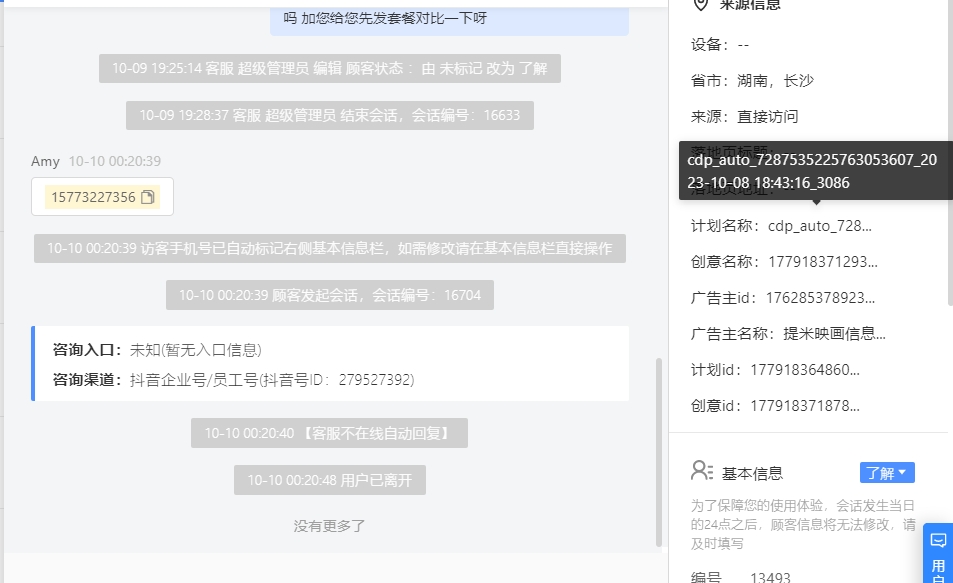Image resolution: width=953 pixels, height=583 pixels.
Task: Click the 广告主名称 提米映画信息... value
Action: (x=834, y=334)
